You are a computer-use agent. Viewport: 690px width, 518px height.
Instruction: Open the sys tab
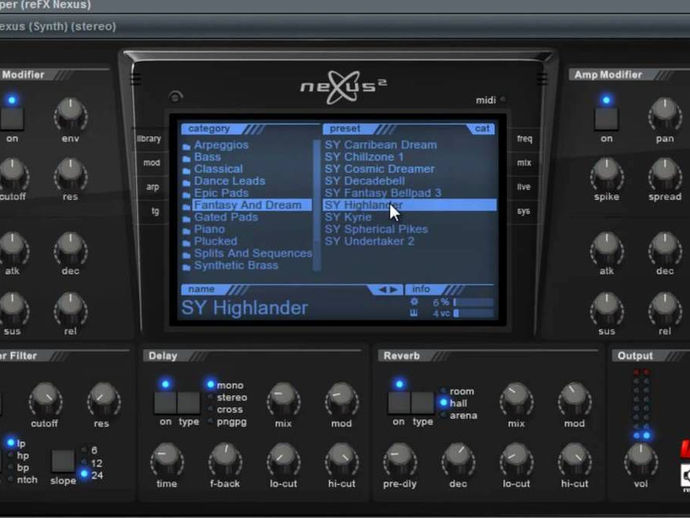pyautogui.click(x=523, y=211)
